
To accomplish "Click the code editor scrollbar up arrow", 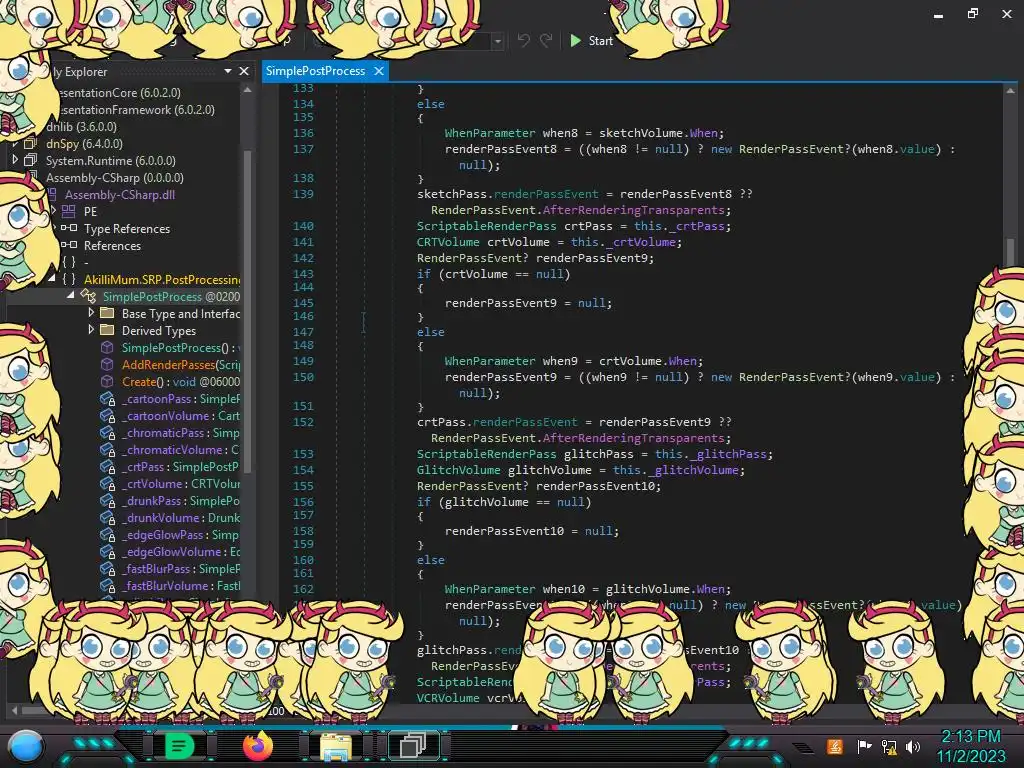I will click(1010, 91).
